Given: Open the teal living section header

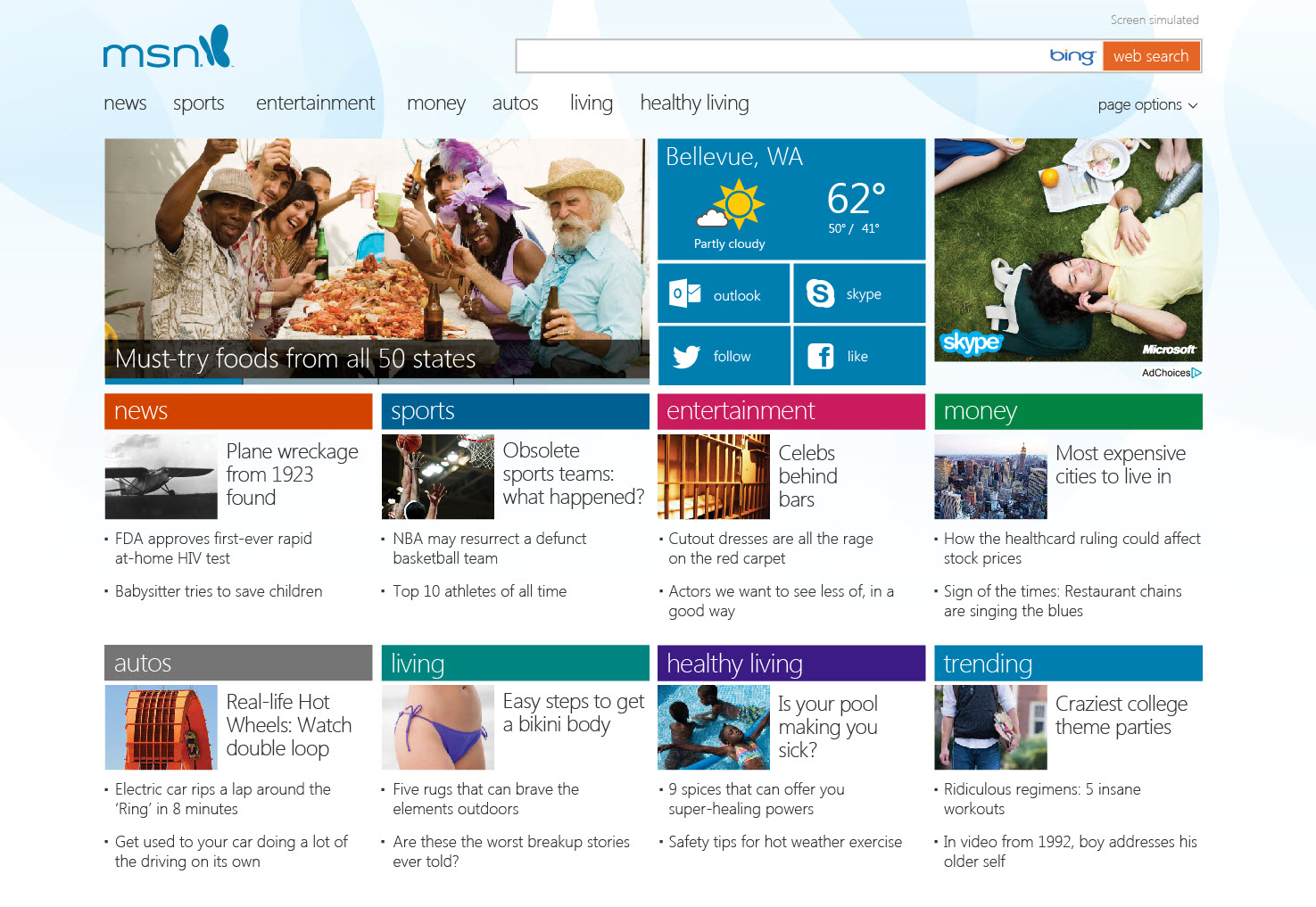Looking at the screenshot, I should [x=515, y=663].
